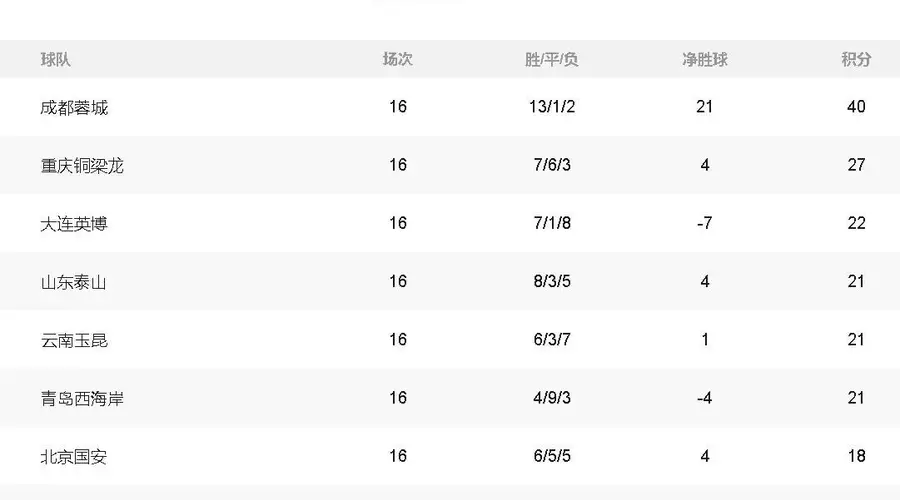Click the 胜/平/负 column header
This screenshot has width=900, height=500.
click(552, 59)
